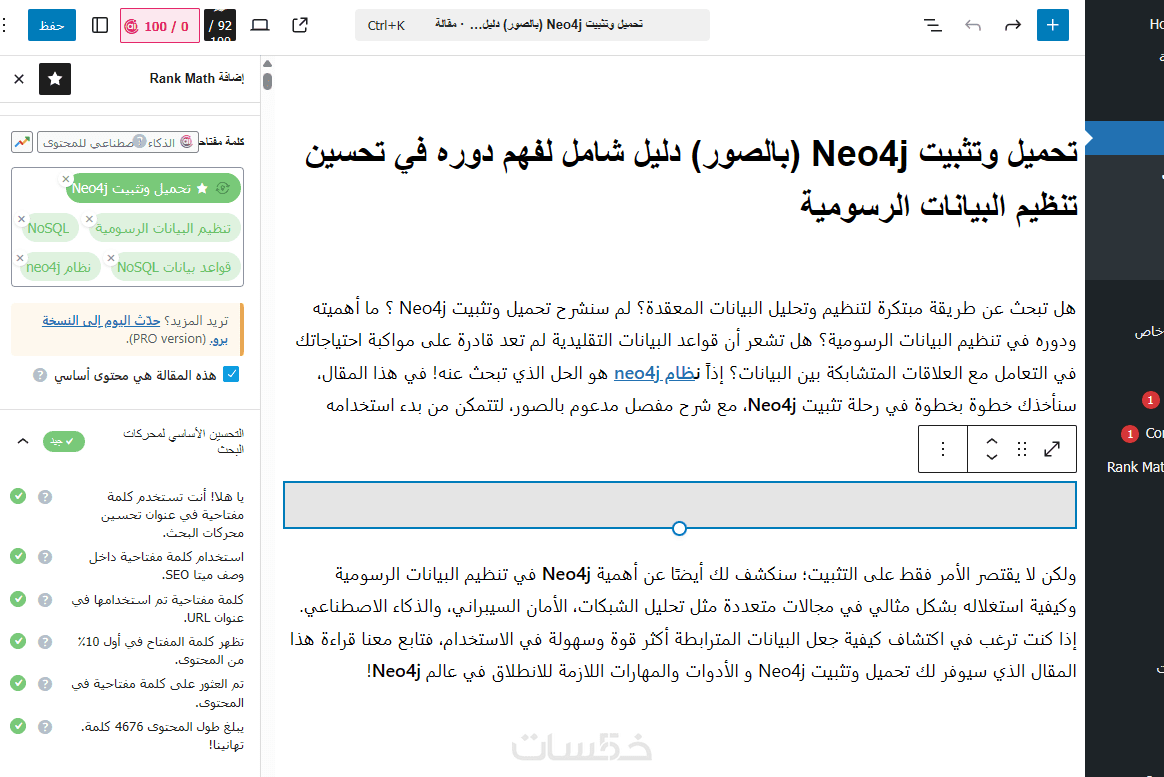Click the green جيد status badge
1164x777 pixels.
pyautogui.click(x=64, y=441)
